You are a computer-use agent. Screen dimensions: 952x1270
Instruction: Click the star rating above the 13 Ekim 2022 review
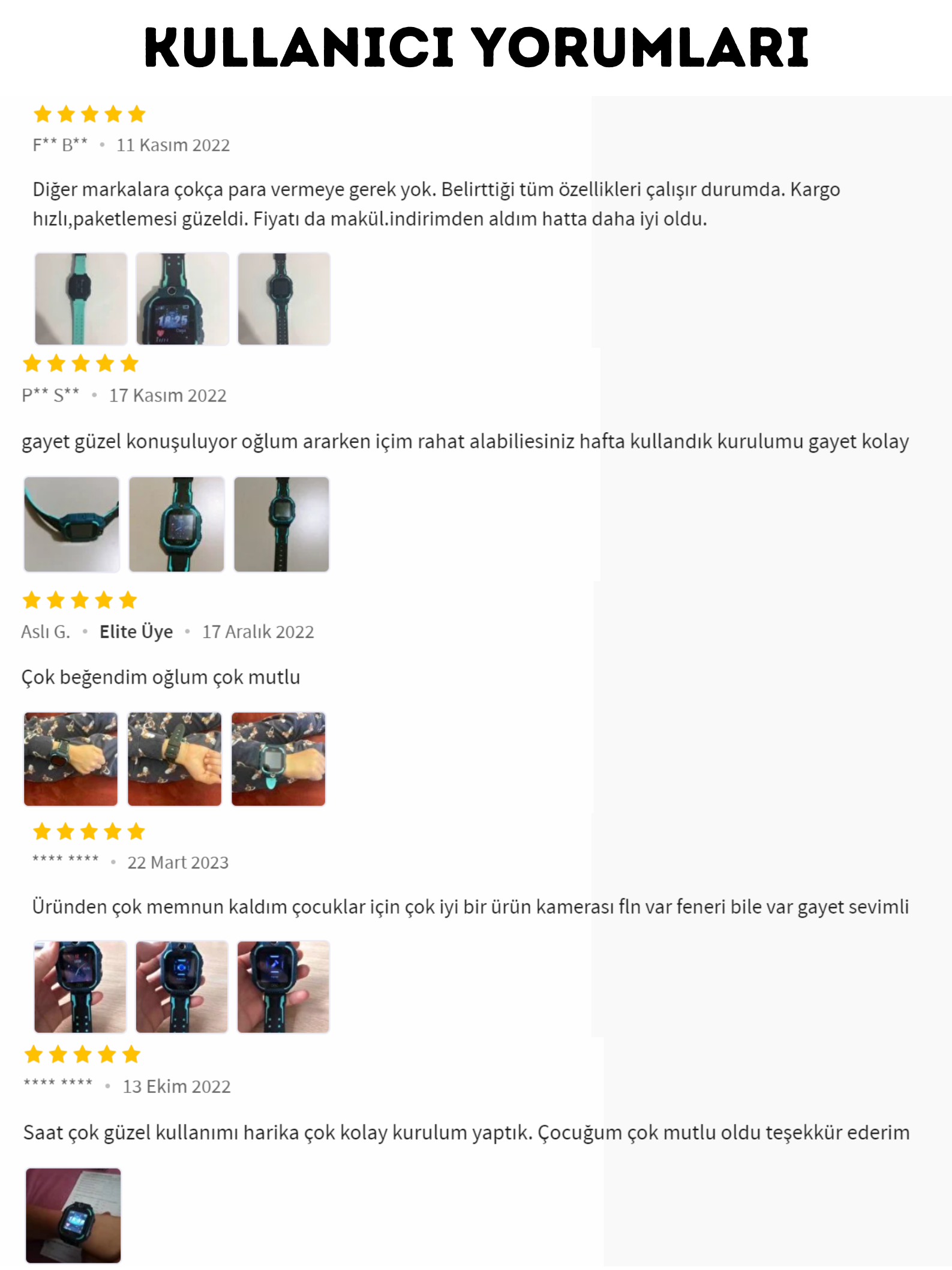[83, 1055]
